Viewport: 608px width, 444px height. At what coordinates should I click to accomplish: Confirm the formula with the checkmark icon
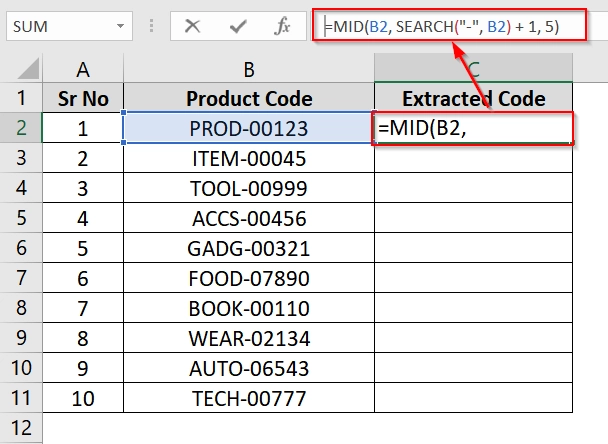pyautogui.click(x=238, y=26)
